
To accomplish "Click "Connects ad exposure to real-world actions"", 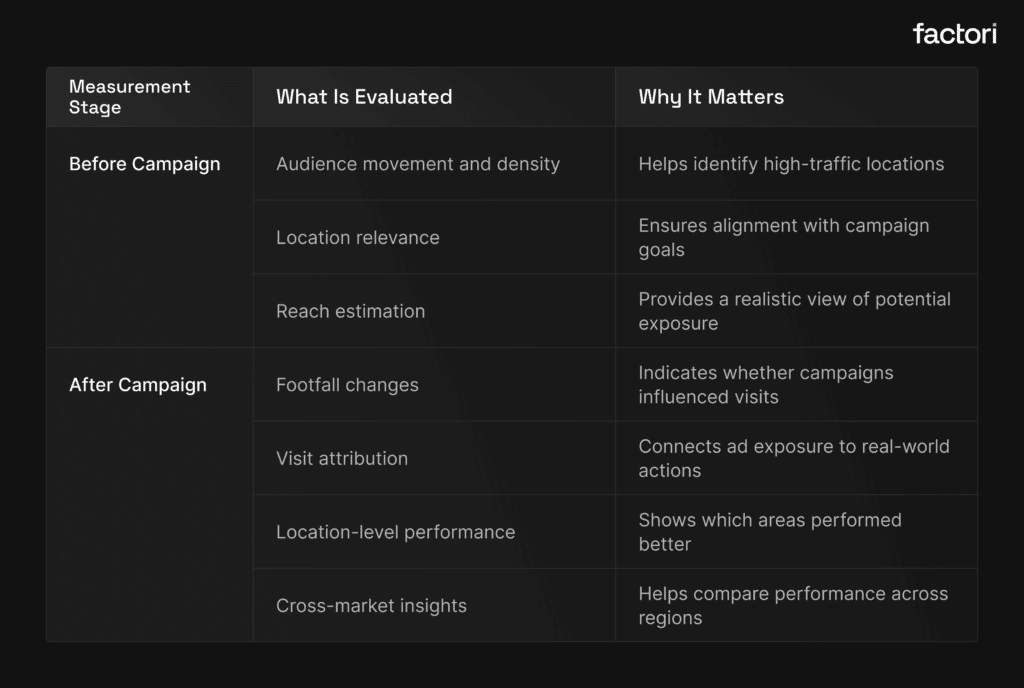I will coord(794,459).
